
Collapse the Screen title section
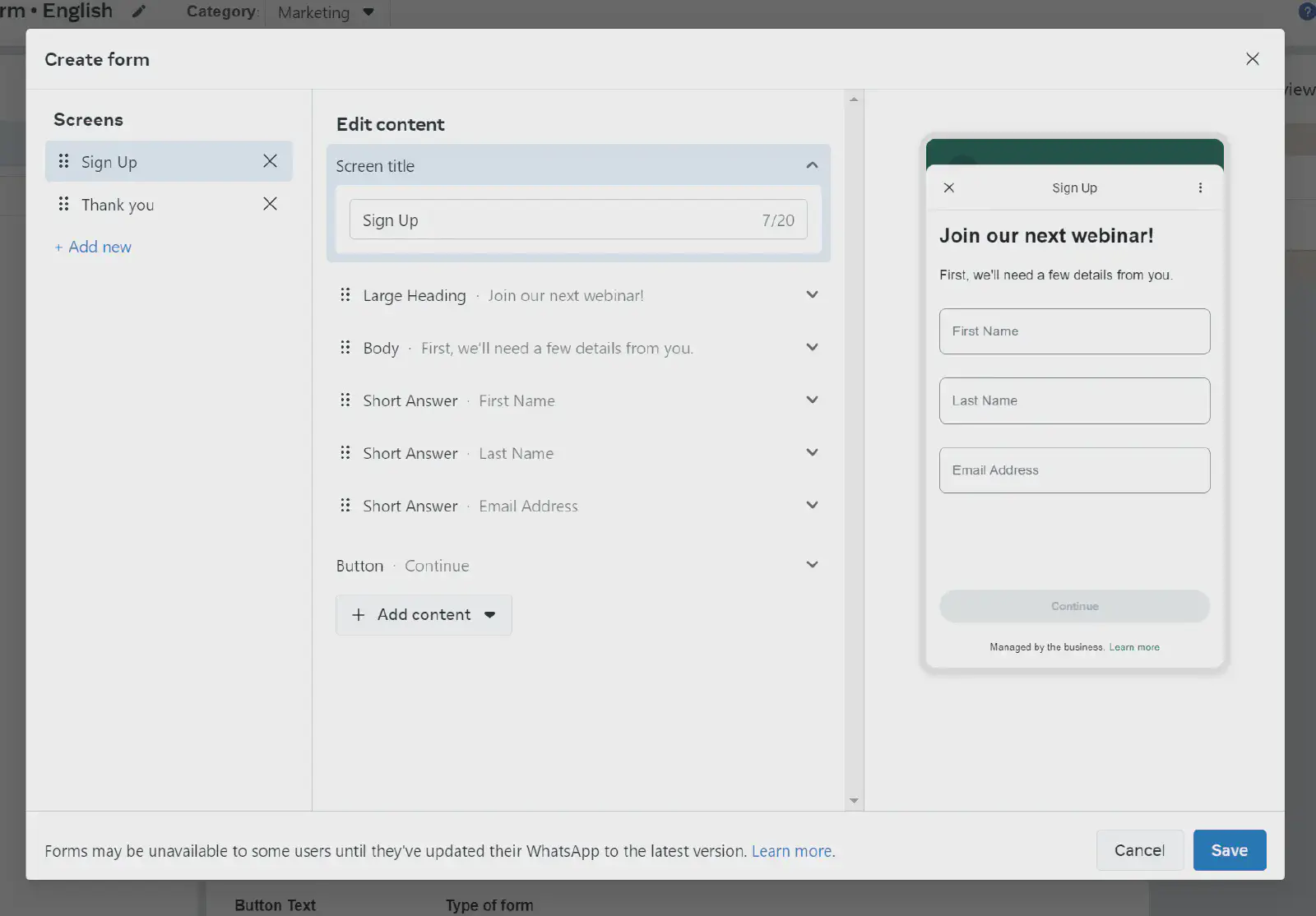[x=812, y=165]
